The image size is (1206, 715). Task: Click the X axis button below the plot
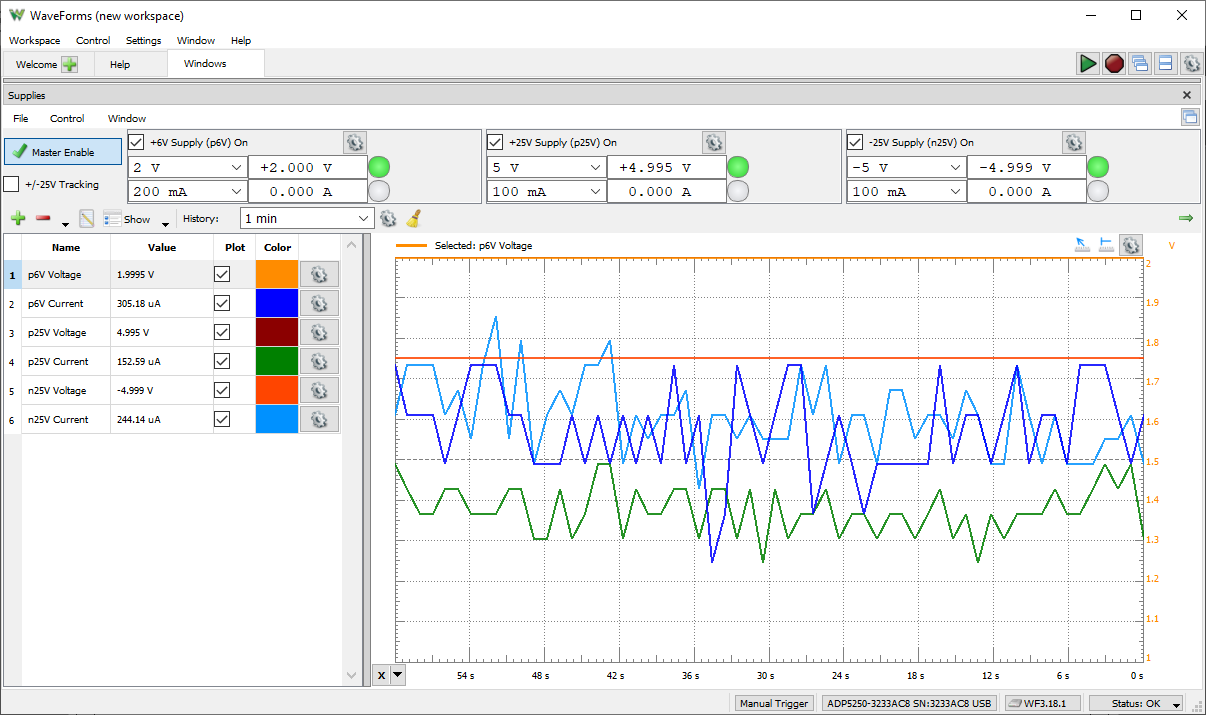tap(381, 675)
